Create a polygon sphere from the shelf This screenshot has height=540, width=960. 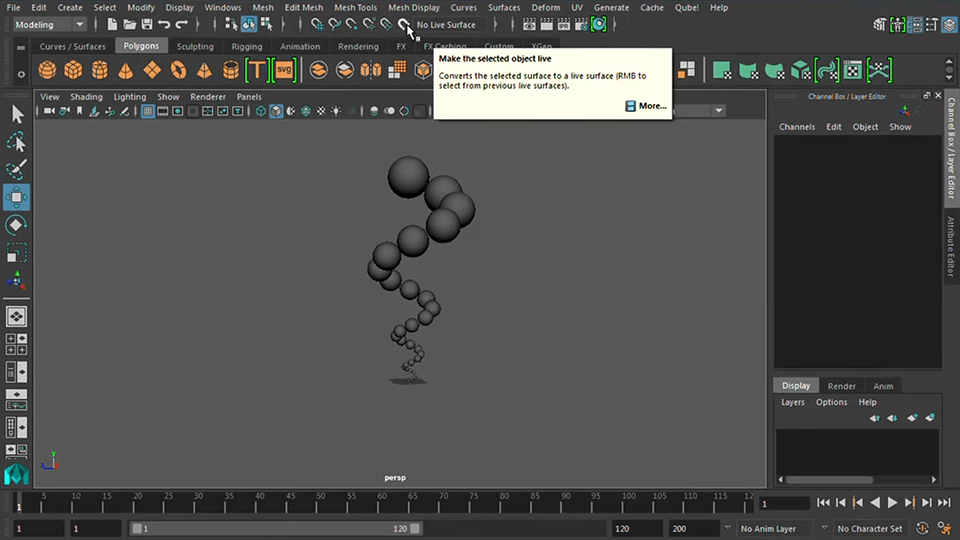pyautogui.click(x=47, y=70)
